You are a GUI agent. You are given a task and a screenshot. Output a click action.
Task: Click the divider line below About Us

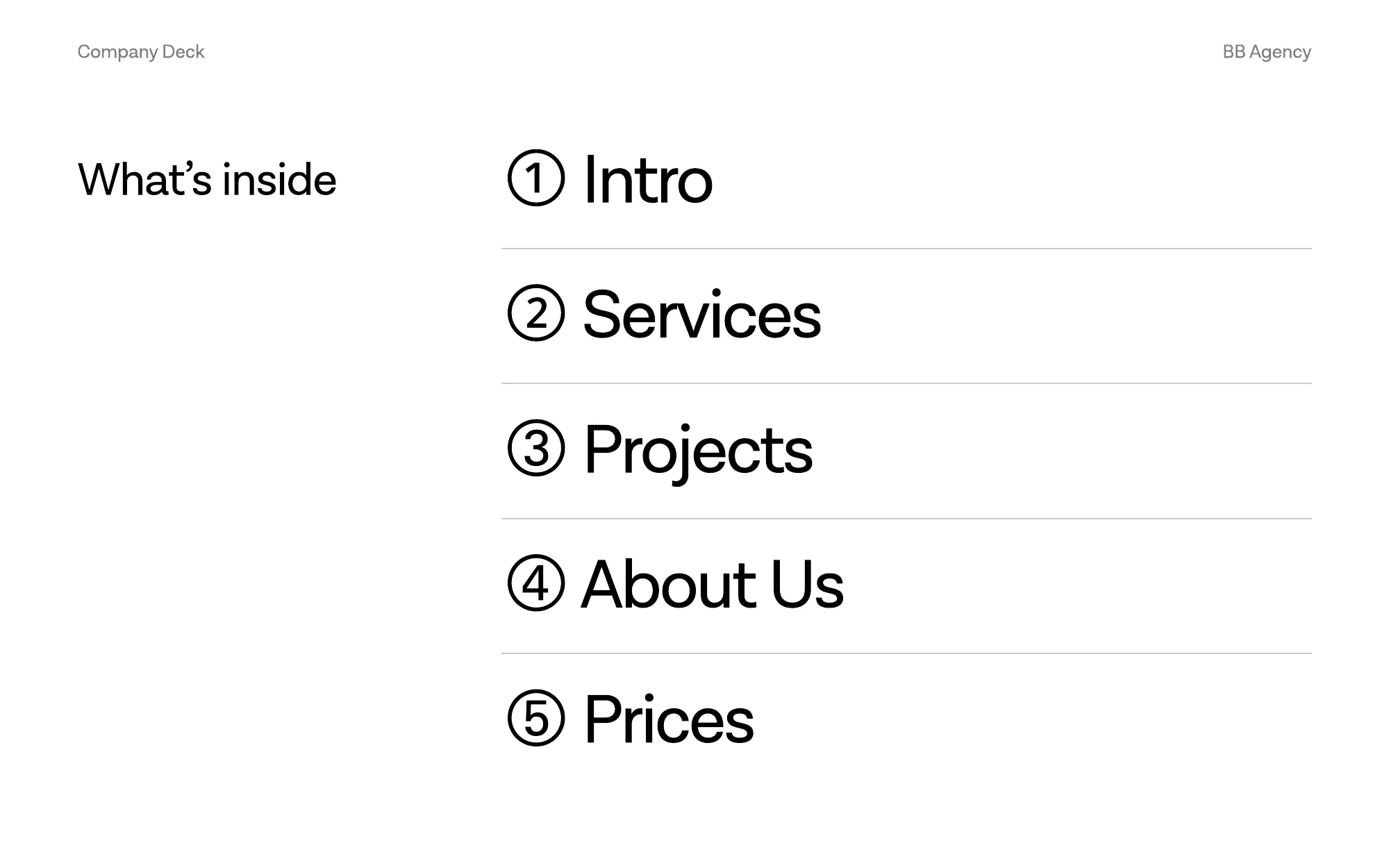(906, 653)
